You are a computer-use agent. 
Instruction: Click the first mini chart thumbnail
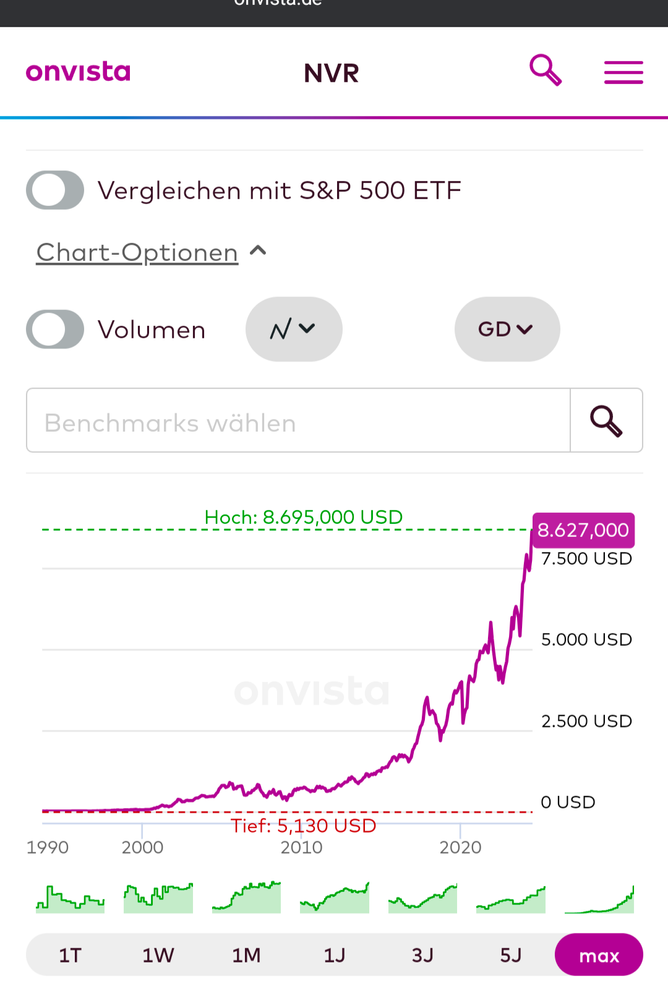[70, 898]
